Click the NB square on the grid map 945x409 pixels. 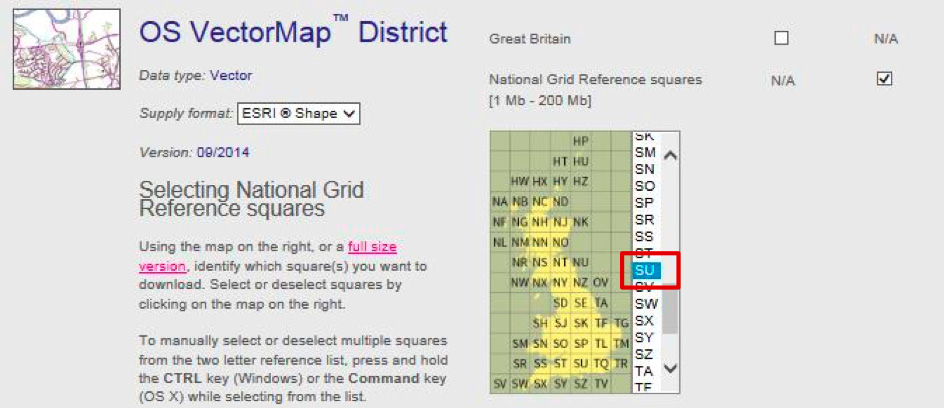(x=520, y=201)
